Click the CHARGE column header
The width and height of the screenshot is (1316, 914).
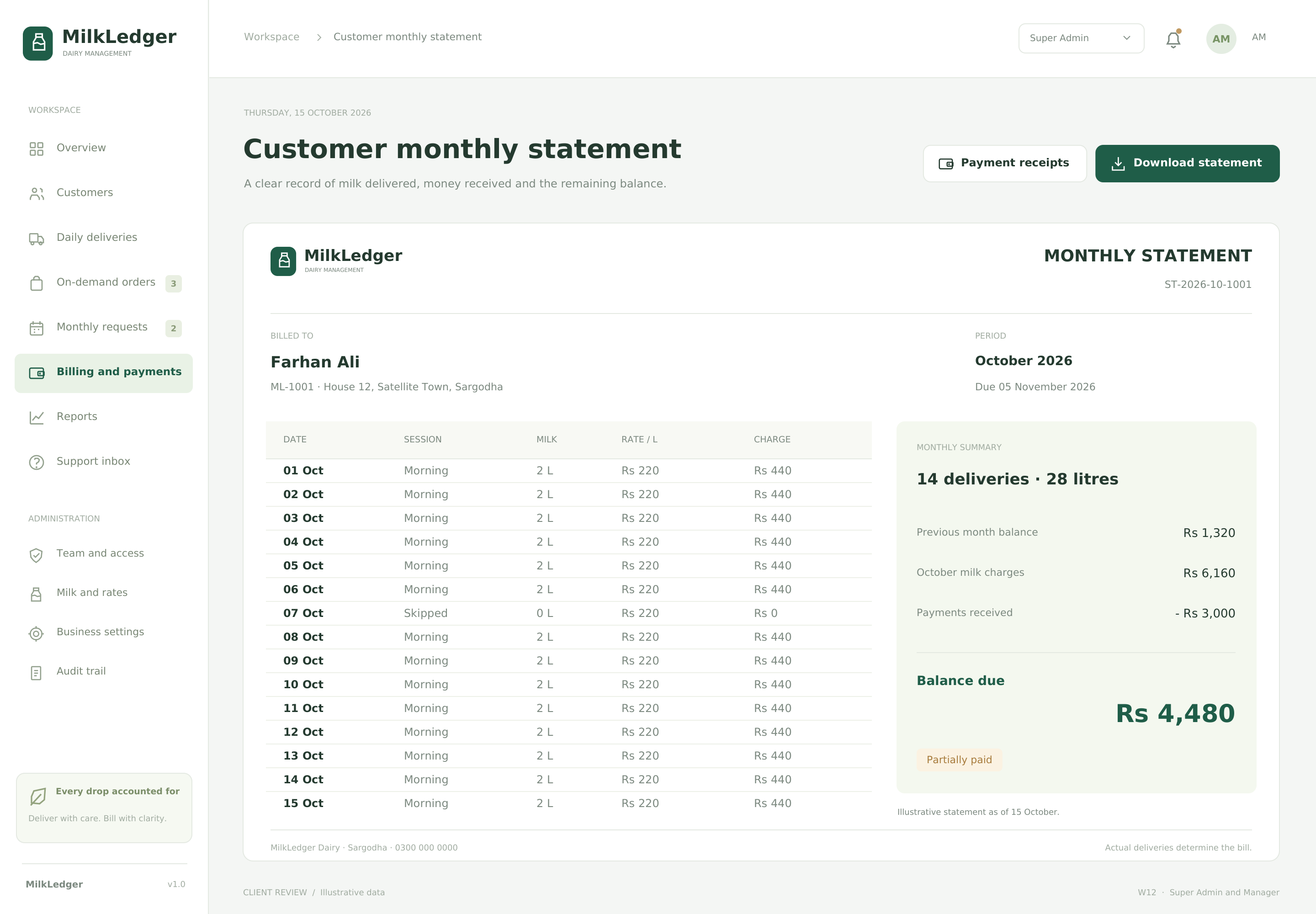coord(771,439)
